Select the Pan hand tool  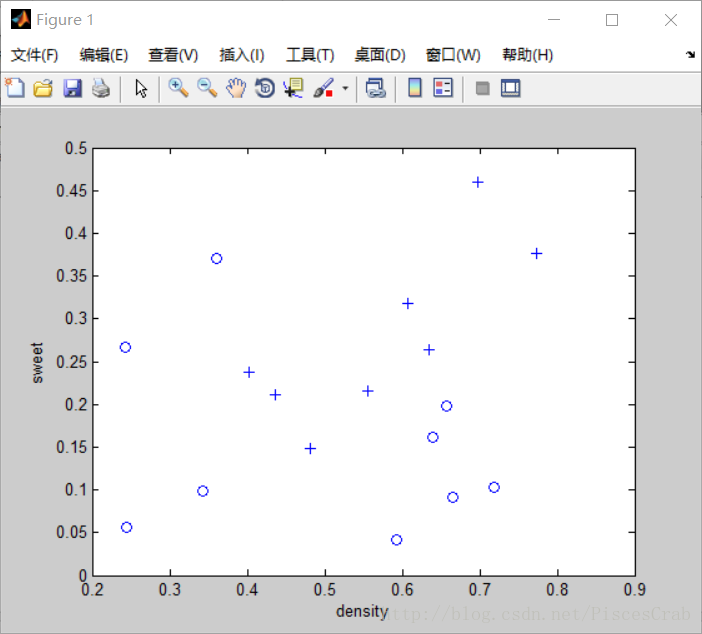tap(236, 88)
